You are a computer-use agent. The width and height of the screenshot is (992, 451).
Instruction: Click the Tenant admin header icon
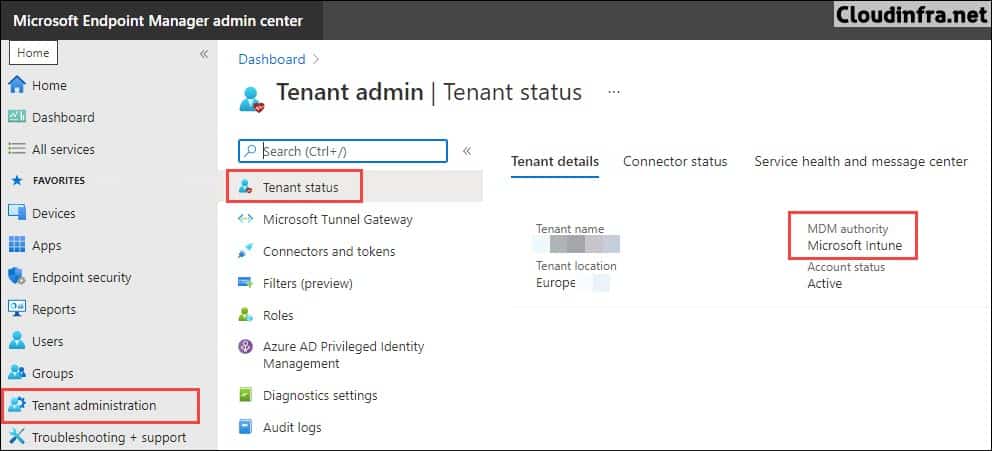click(x=251, y=99)
